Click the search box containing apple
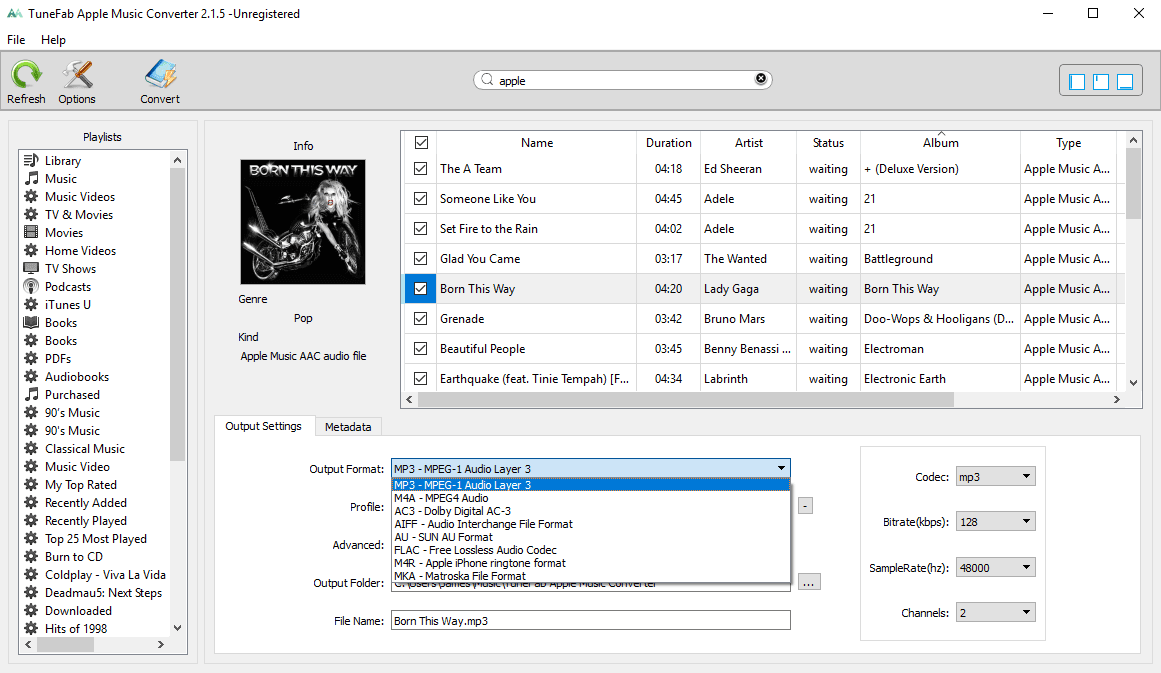The width and height of the screenshot is (1161, 673). pos(623,80)
